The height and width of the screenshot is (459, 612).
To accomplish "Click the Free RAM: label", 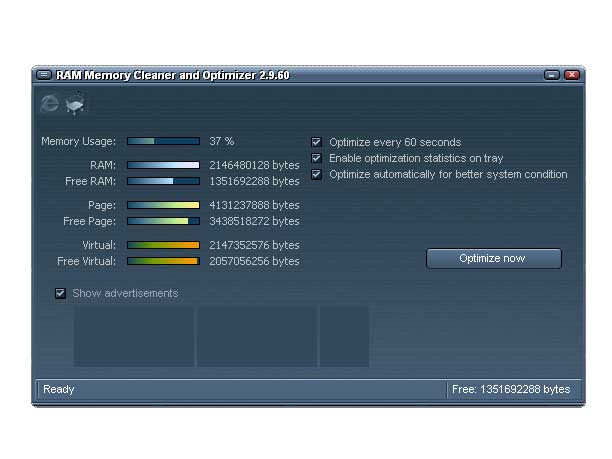I will (90, 181).
